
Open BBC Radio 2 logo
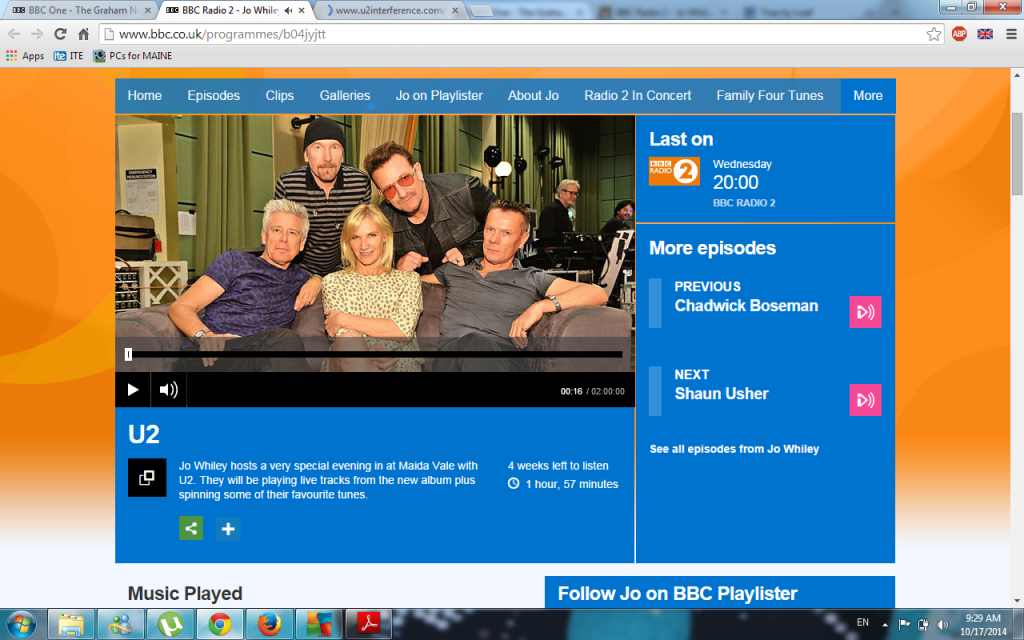click(674, 172)
